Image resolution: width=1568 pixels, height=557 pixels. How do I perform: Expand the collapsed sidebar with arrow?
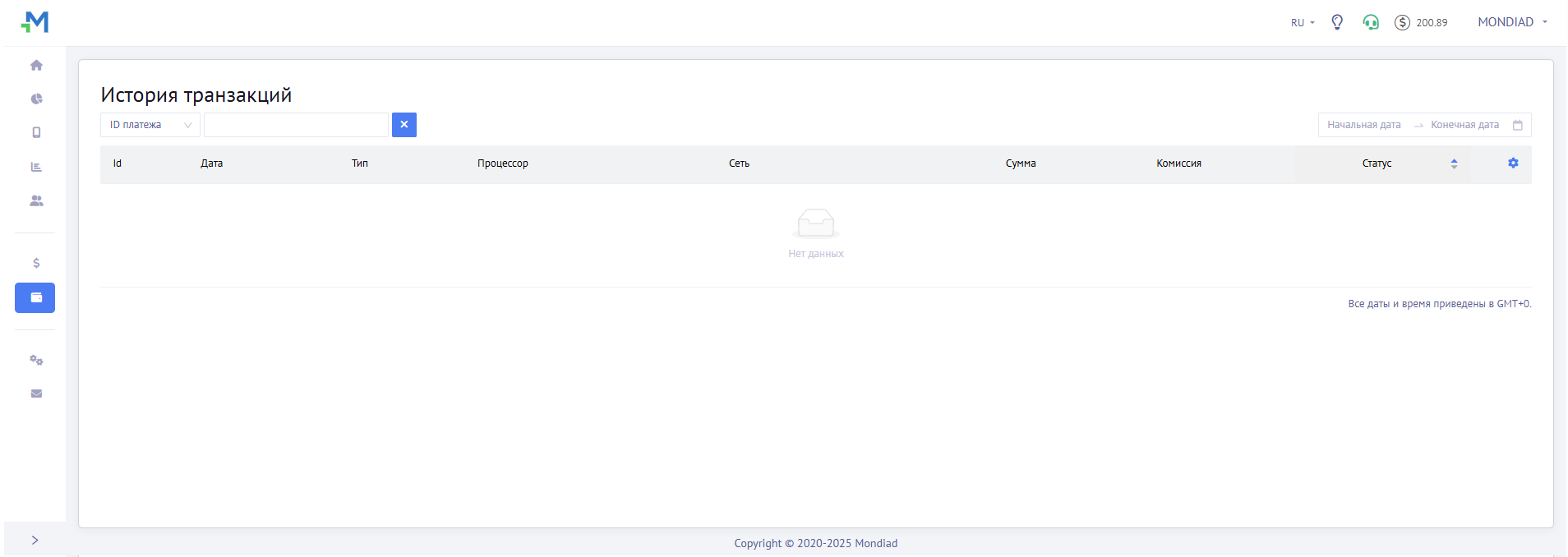(35, 540)
